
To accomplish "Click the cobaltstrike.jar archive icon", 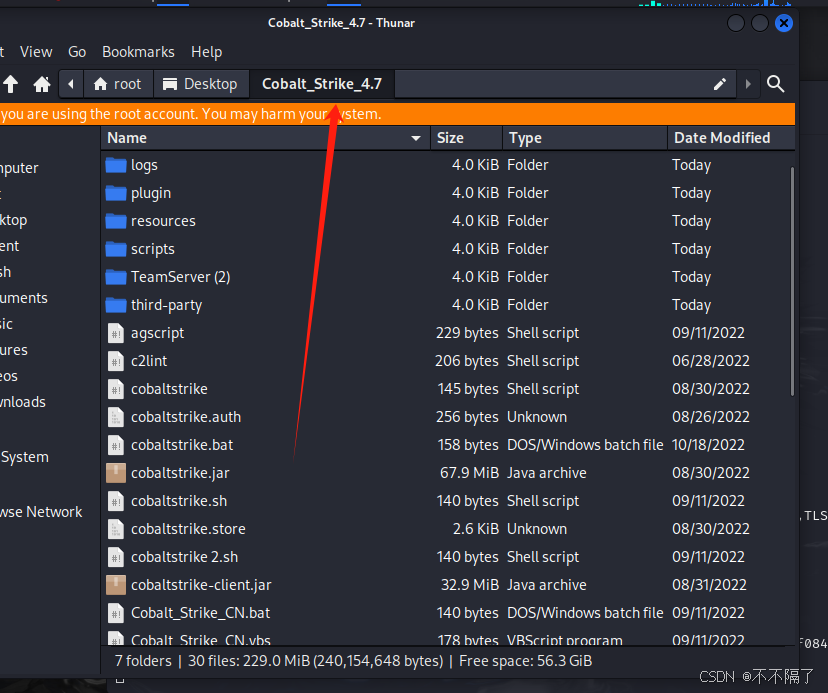I will [x=116, y=473].
